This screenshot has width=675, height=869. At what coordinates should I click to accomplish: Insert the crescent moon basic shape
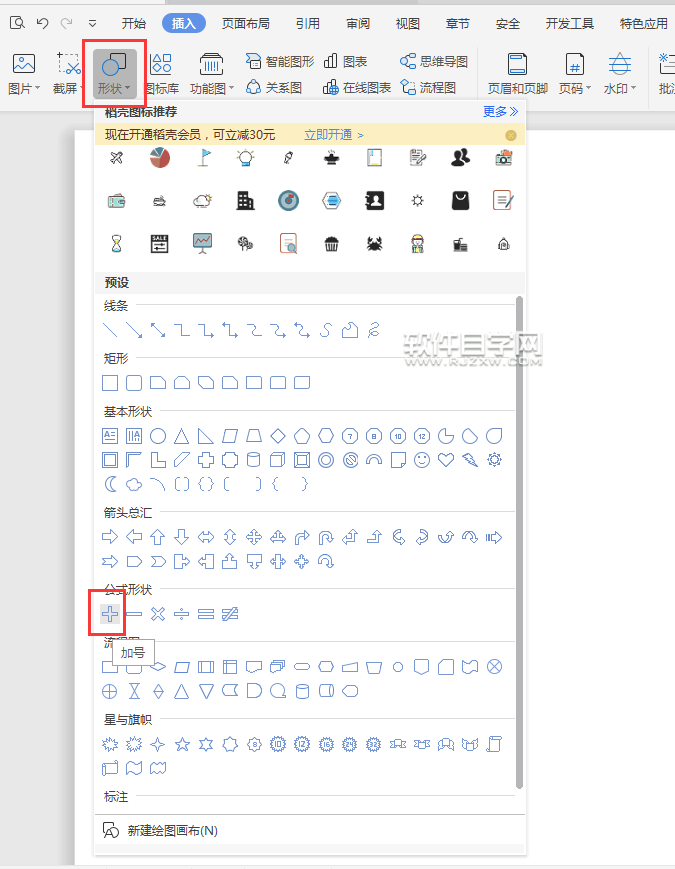pyautogui.click(x=110, y=484)
